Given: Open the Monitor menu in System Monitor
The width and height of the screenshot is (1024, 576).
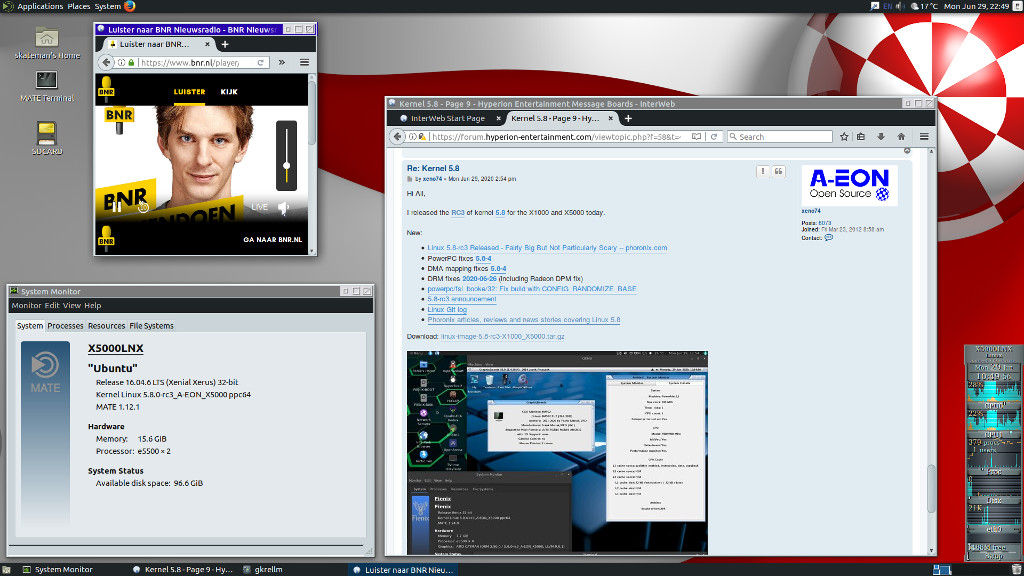Looking at the screenshot, I should click(26, 306).
